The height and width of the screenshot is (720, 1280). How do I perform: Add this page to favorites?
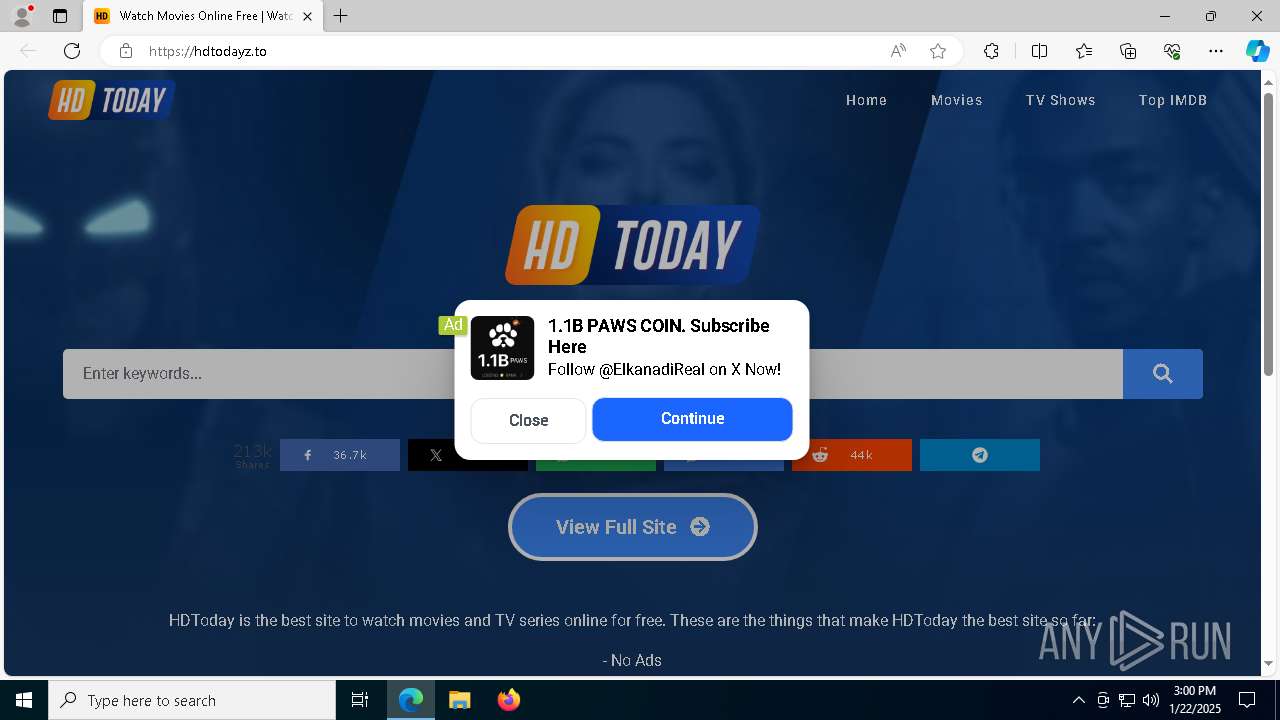point(938,51)
